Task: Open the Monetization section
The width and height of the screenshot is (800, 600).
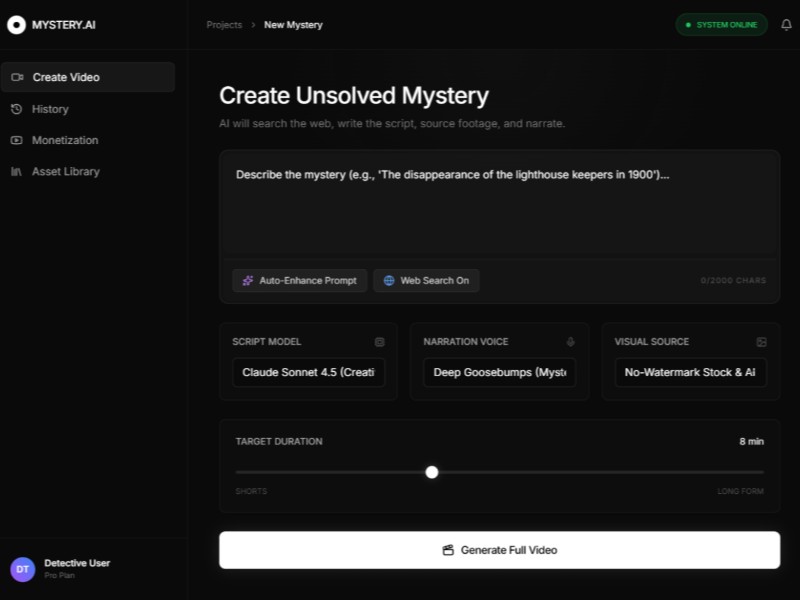Action: [x=64, y=140]
